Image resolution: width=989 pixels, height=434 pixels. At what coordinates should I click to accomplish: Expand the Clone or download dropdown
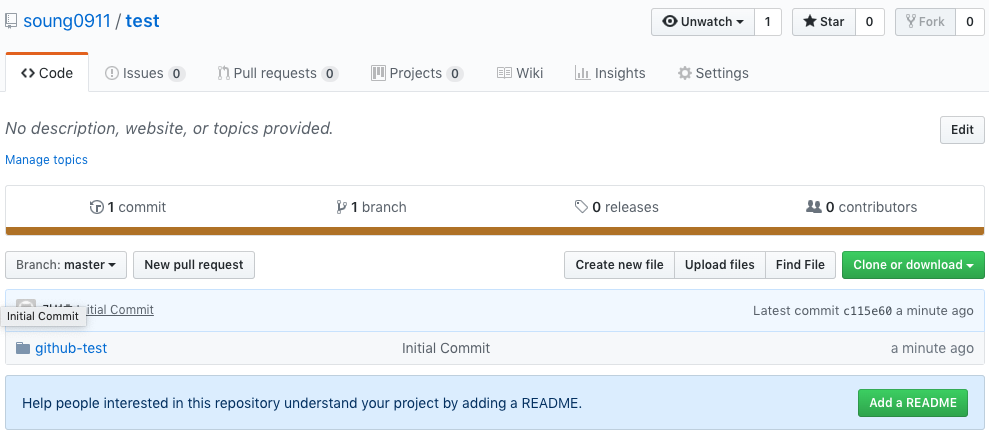click(x=913, y=265)
